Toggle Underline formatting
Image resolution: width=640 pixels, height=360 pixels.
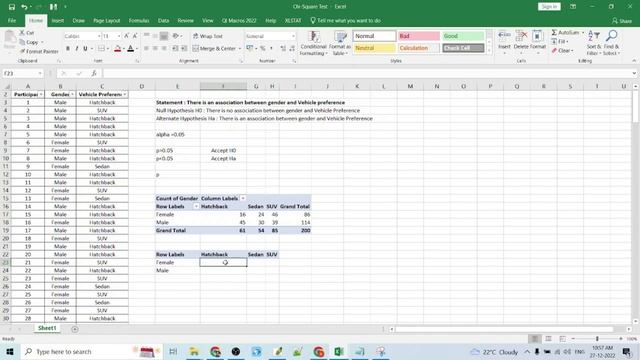point(85,49)
